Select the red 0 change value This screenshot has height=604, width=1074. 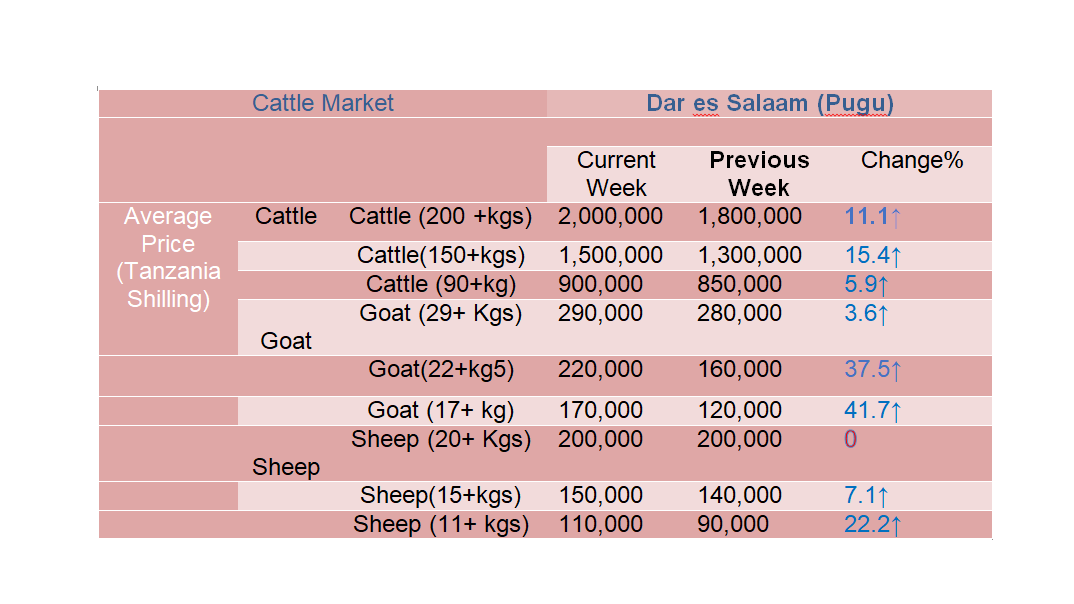pos(850,439)
